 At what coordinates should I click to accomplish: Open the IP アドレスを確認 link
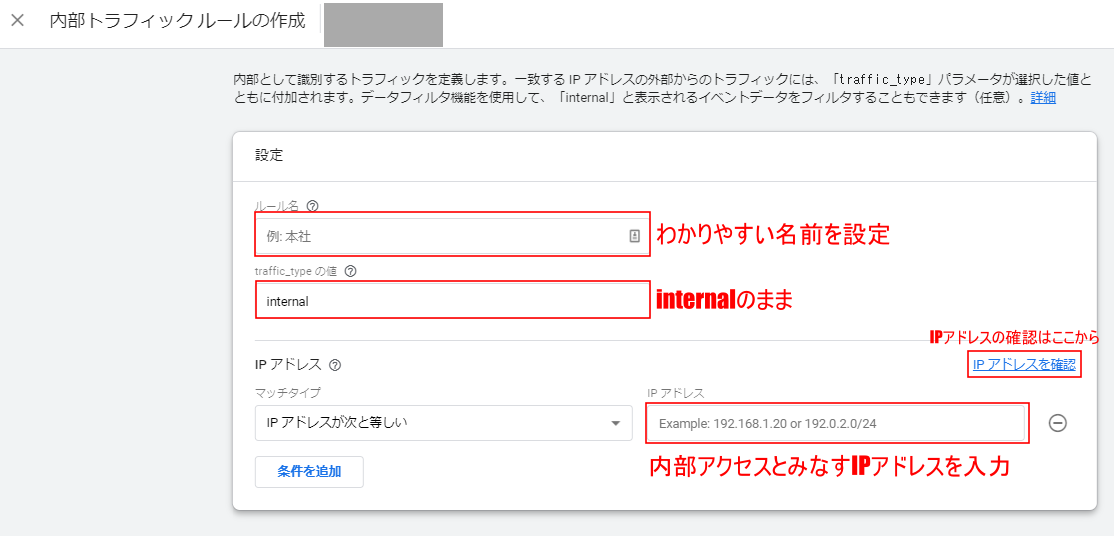[1024, 365]
